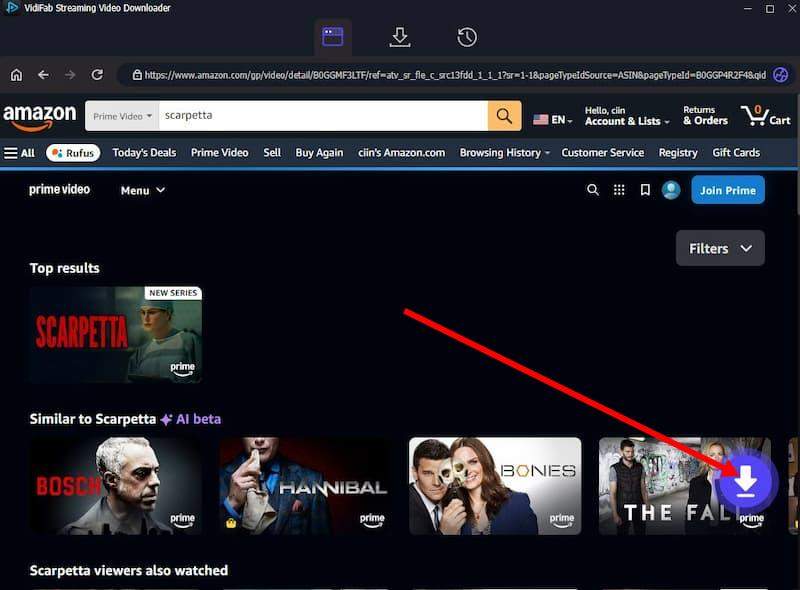The image size is (800, 590).
Task: Open the Sell page
Action: [272, 153]
